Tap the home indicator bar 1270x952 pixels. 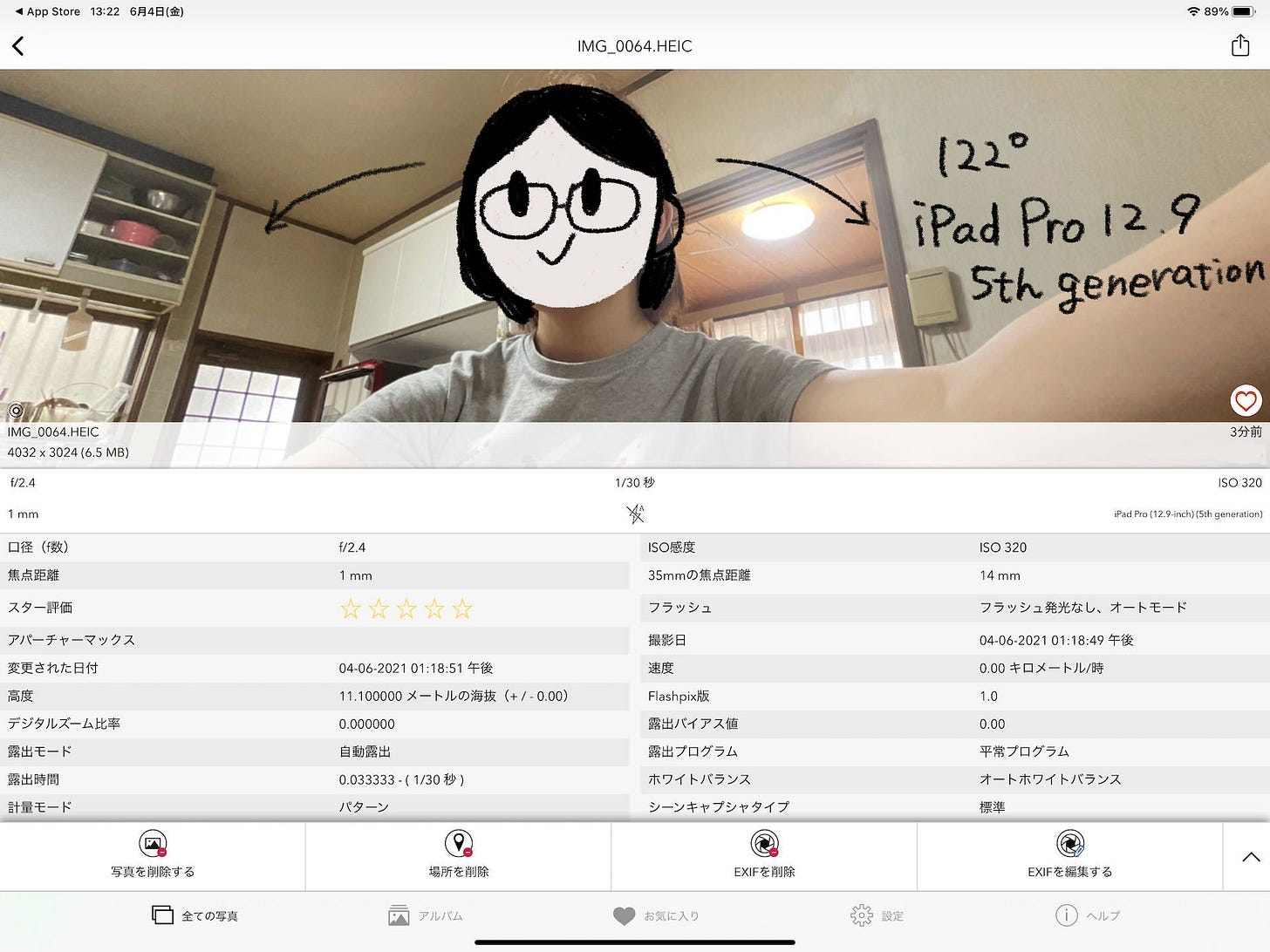coord(635,942)
